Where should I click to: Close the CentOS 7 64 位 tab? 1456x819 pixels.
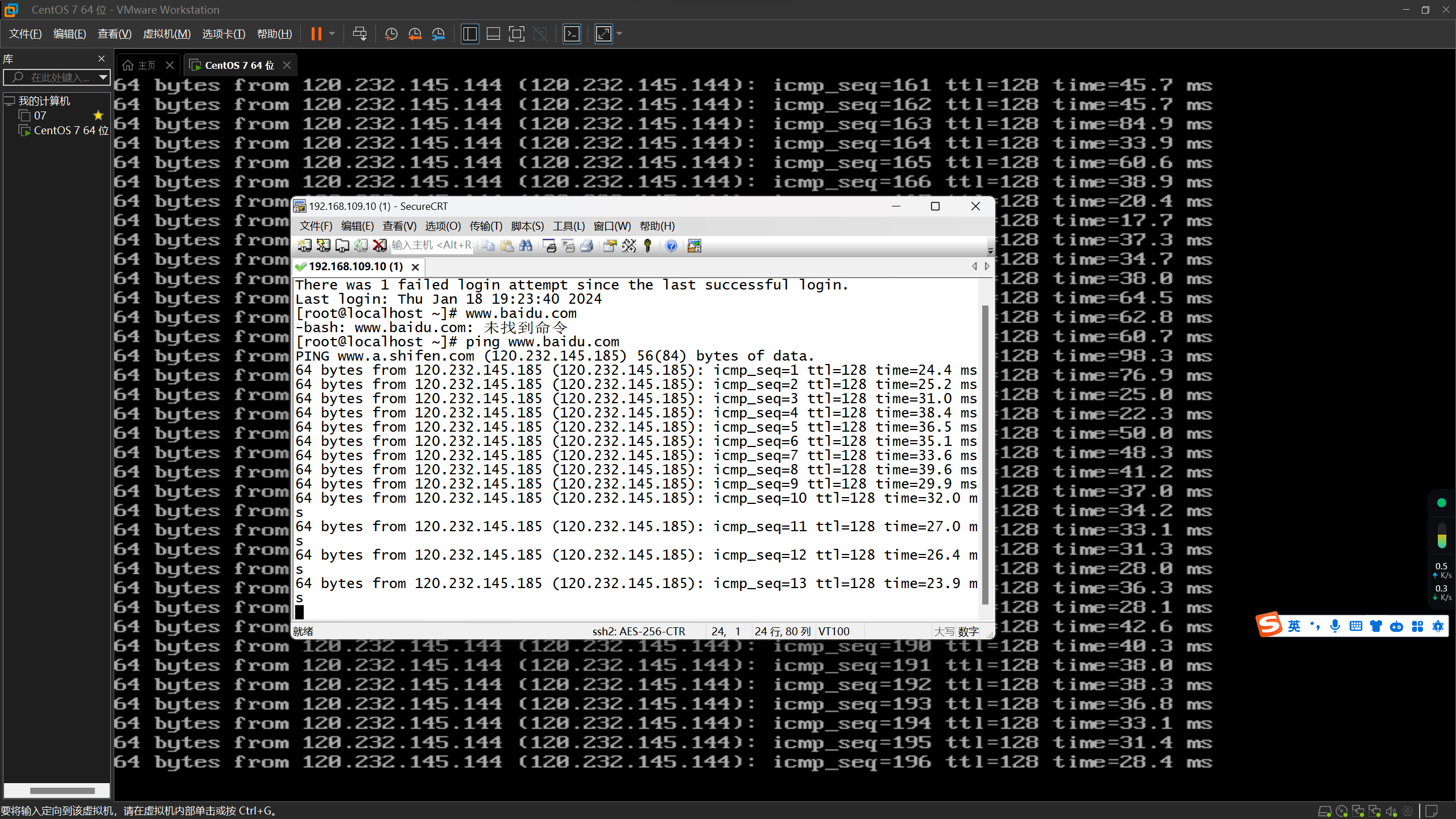(287, 65)
